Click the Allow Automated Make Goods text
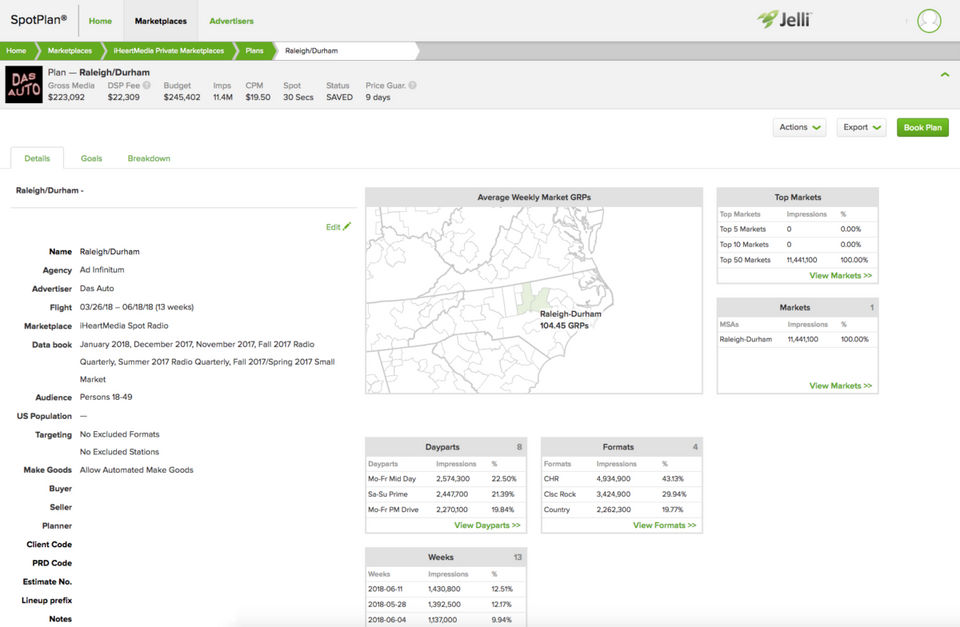 pyautogui.click(x=137, y=470)
